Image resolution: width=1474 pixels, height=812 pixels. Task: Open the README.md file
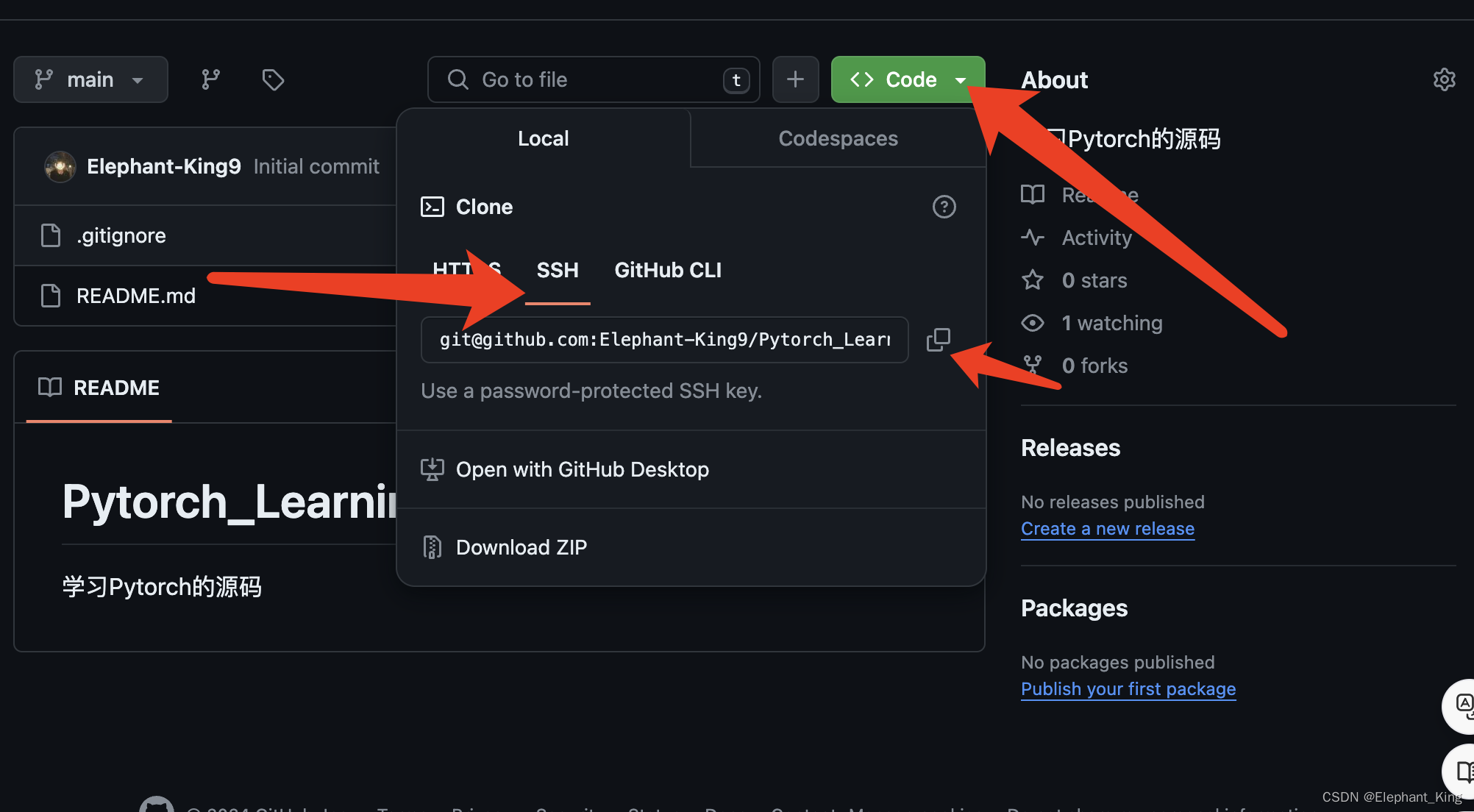pyautogui.click(x=136, y=296)
